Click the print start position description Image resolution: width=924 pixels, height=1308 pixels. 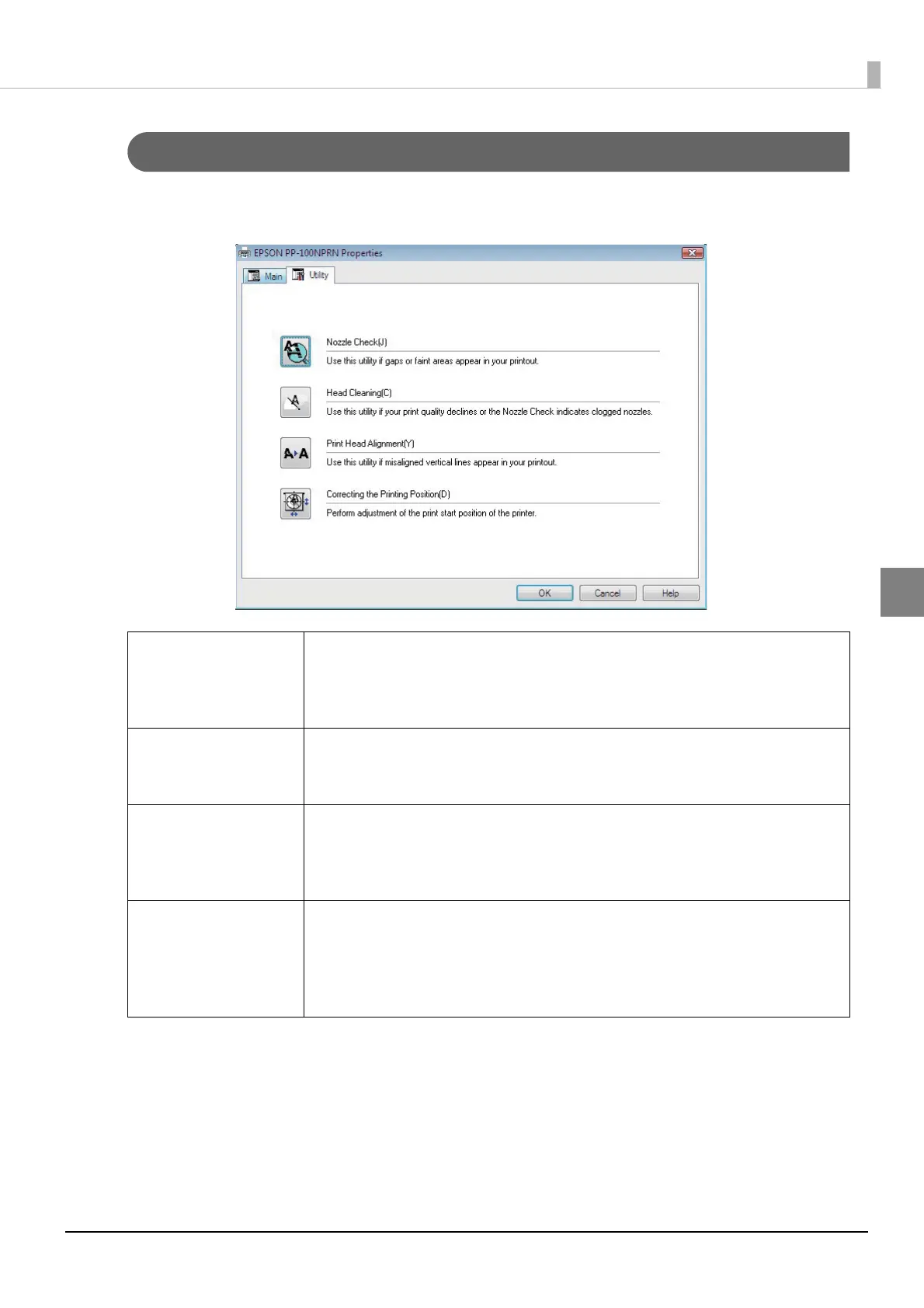[431, 513]
